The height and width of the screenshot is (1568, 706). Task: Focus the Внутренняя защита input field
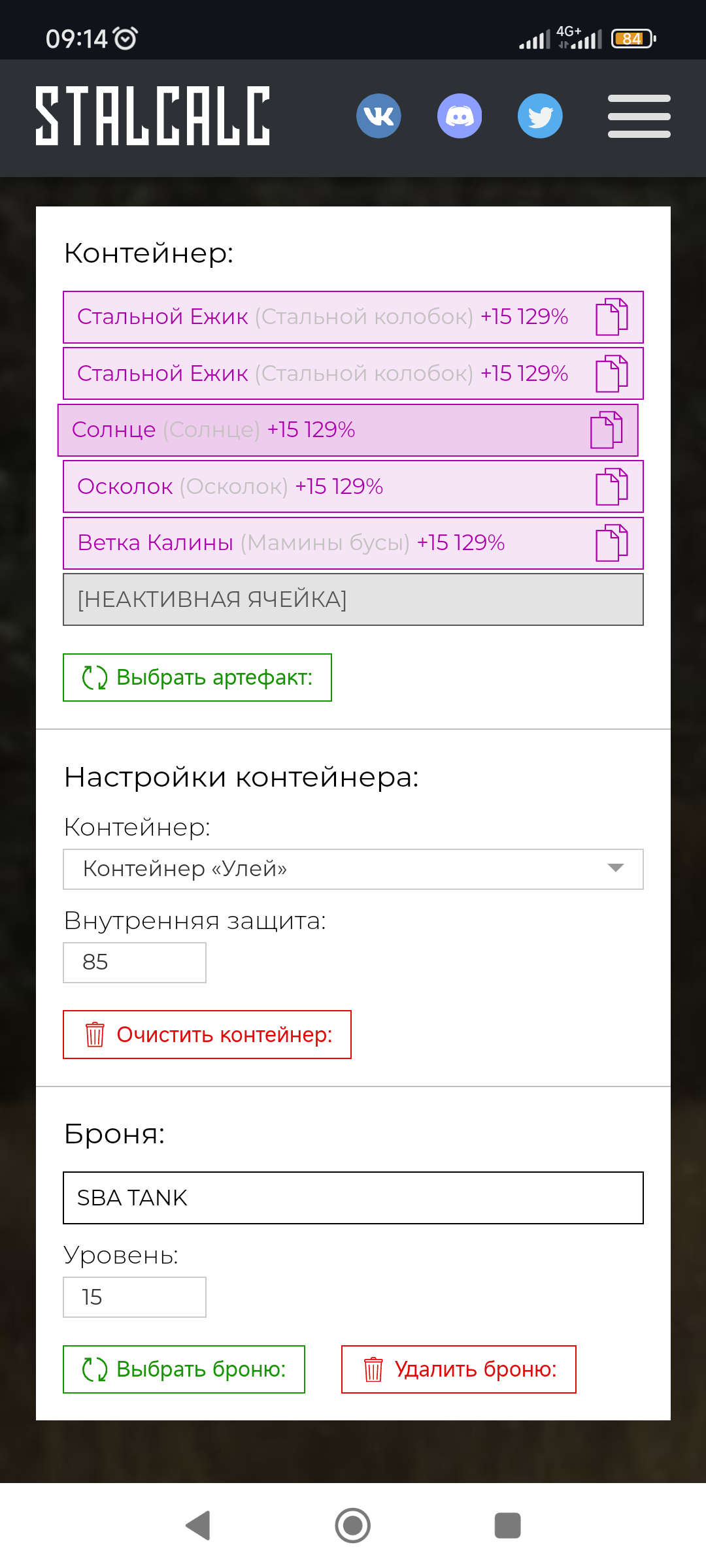135,962
